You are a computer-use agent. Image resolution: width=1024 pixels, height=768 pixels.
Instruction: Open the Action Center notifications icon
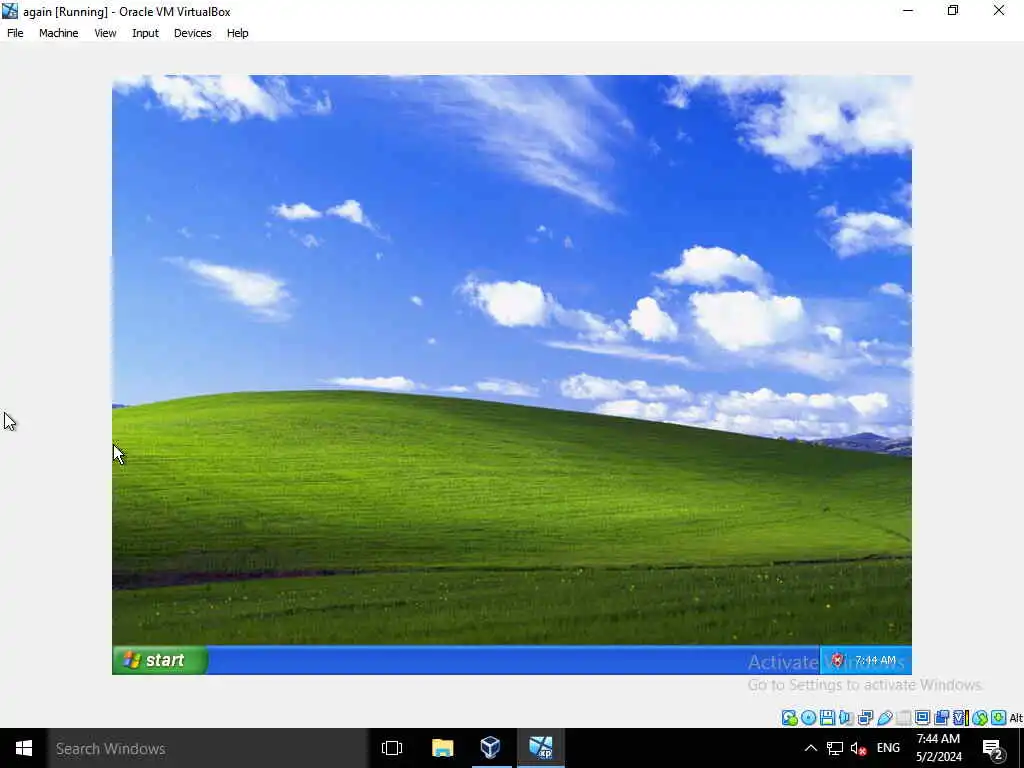tap(993, 749)
